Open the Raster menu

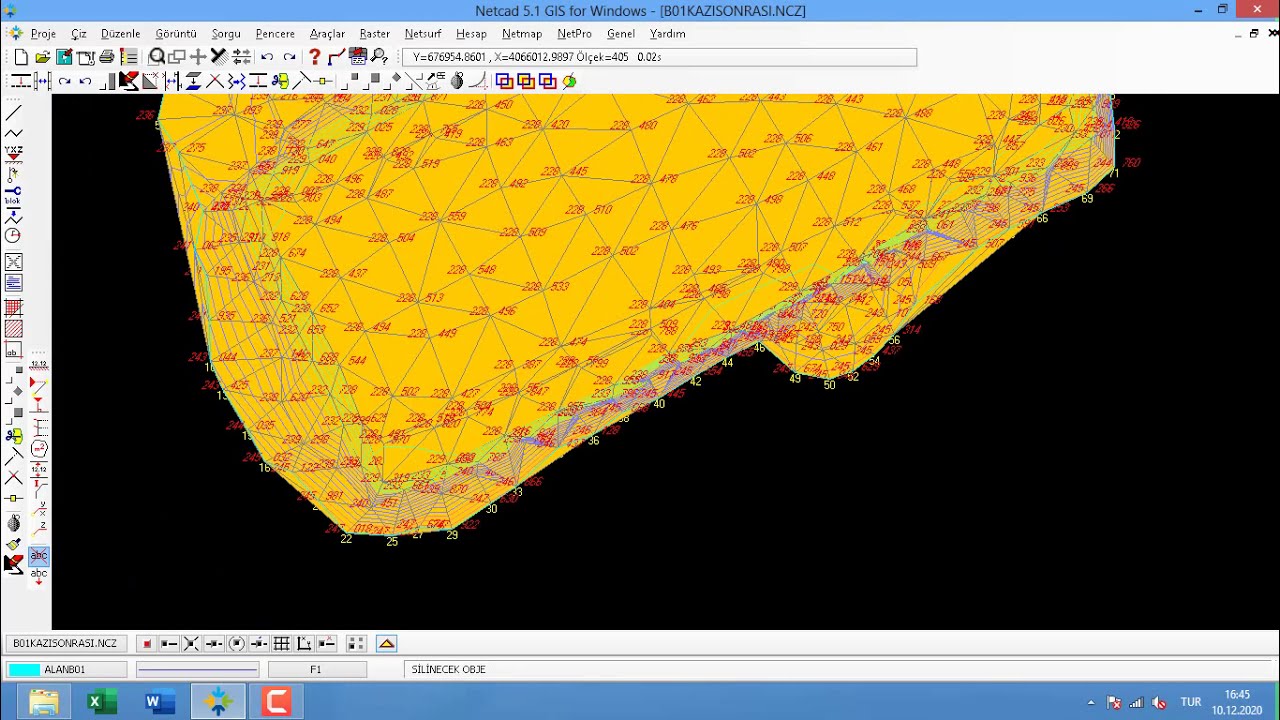click(x=375, y=34)
